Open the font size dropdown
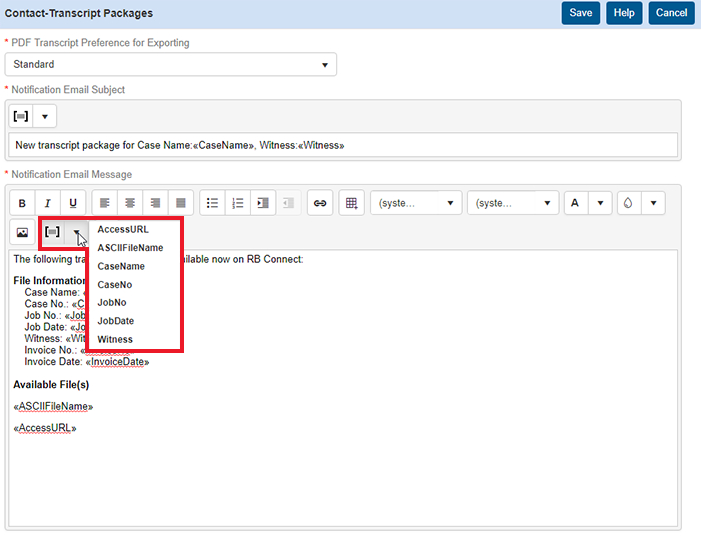This screenshot has width=701, height=536. 513,203
